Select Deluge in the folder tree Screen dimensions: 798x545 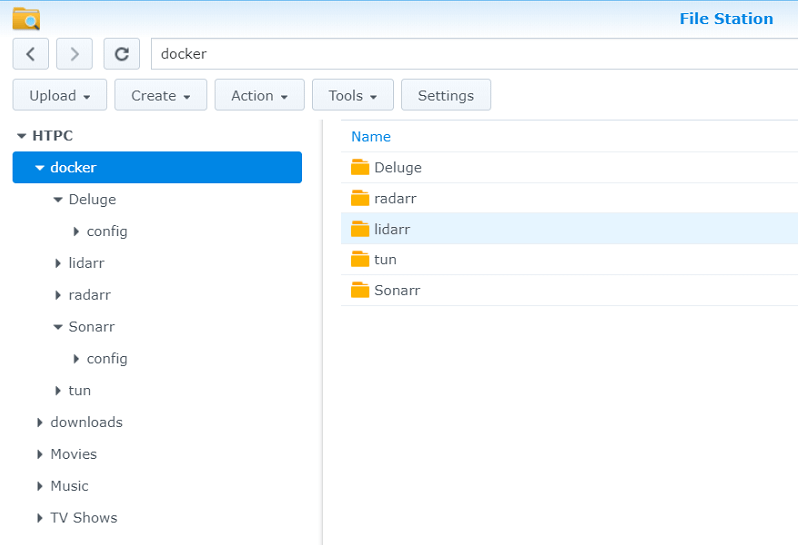pyautogui.click(x=92, y=199)
